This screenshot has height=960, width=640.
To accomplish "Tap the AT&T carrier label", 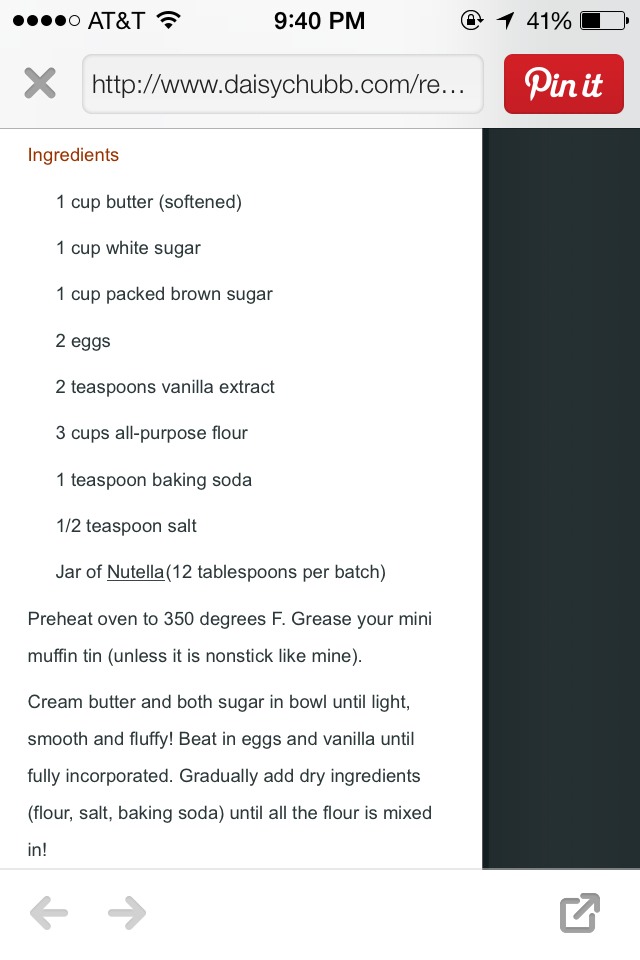I will pyautogui.click(x=116, y=21).
